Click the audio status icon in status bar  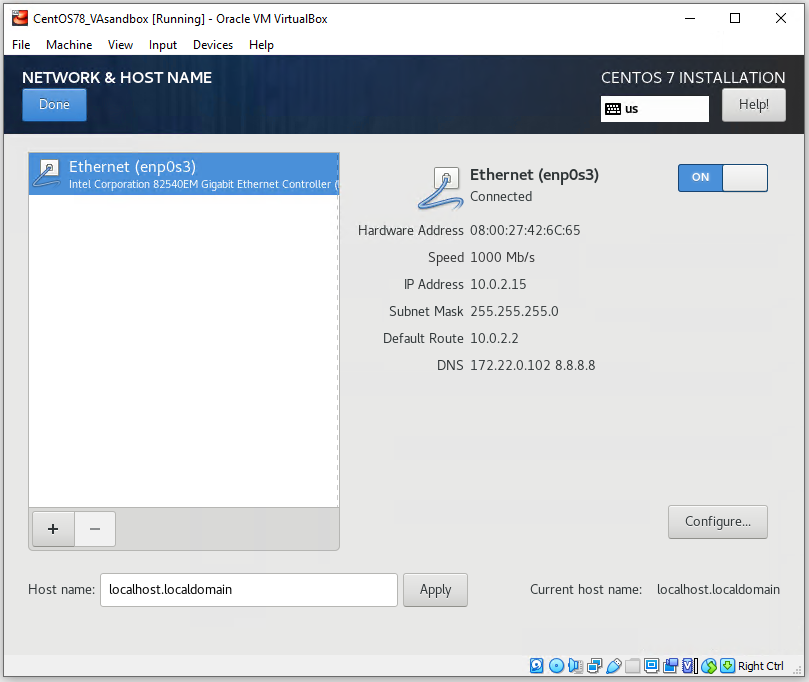[x=575, y=665]
